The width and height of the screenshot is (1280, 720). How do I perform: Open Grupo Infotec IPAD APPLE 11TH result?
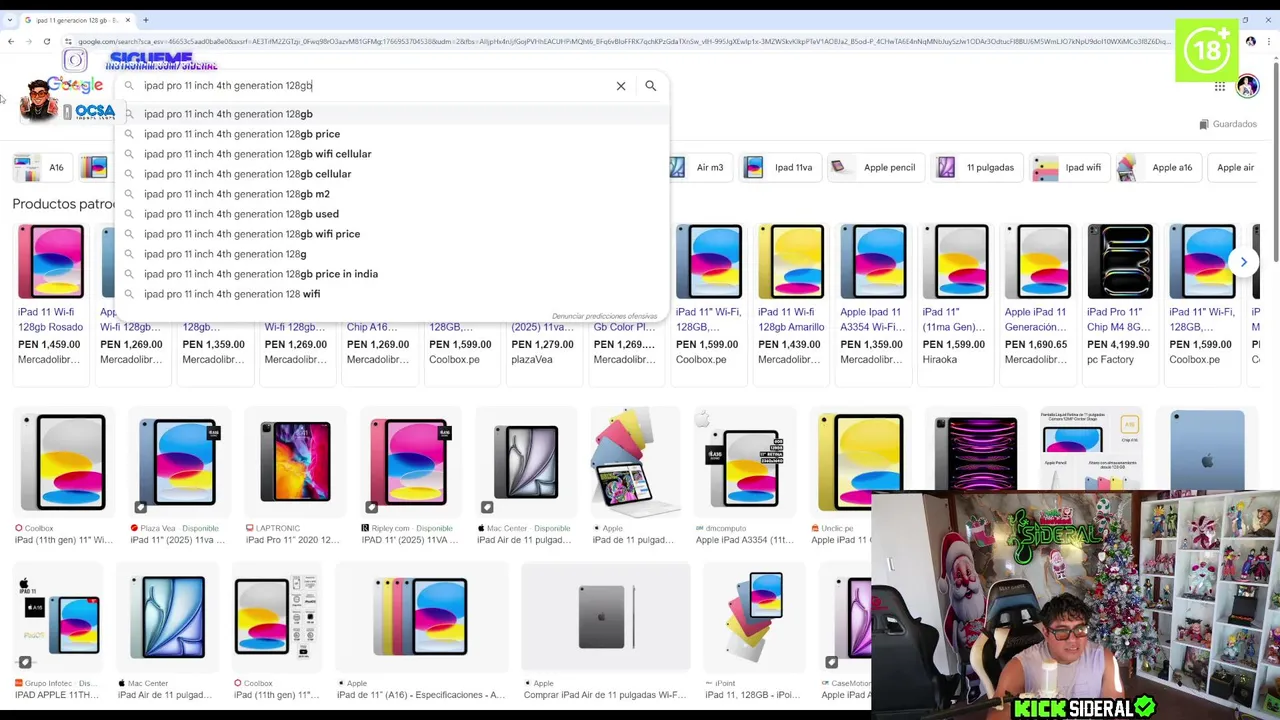pos(58,632)
